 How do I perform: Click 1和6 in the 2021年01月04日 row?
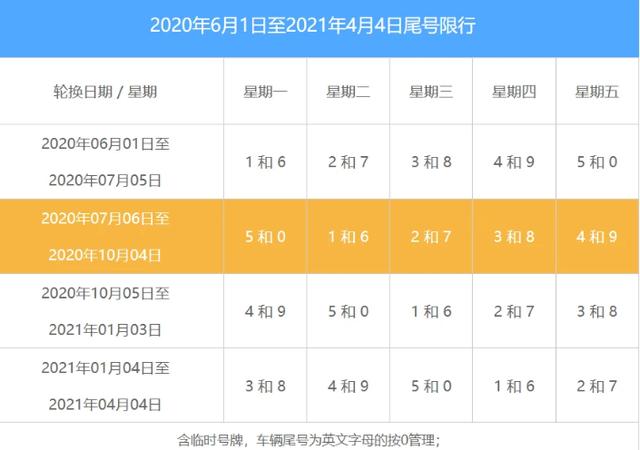coord(514,386)
